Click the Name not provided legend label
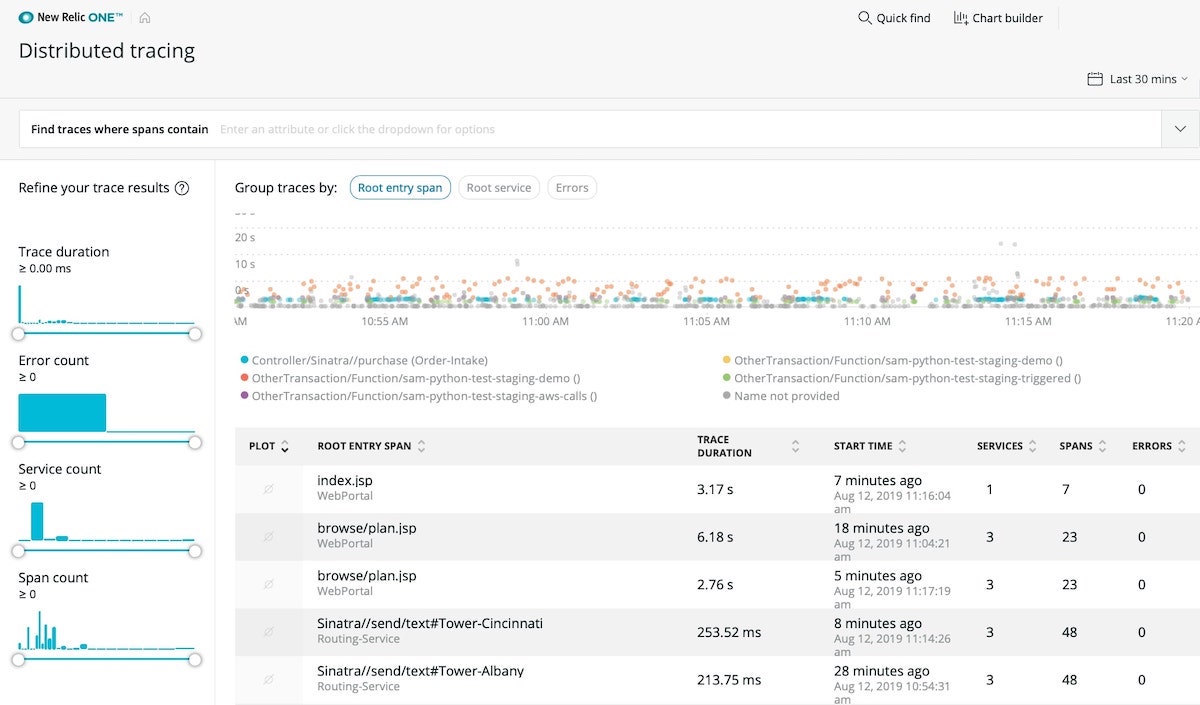This screenshot has width=1200, height=705. 787,397
